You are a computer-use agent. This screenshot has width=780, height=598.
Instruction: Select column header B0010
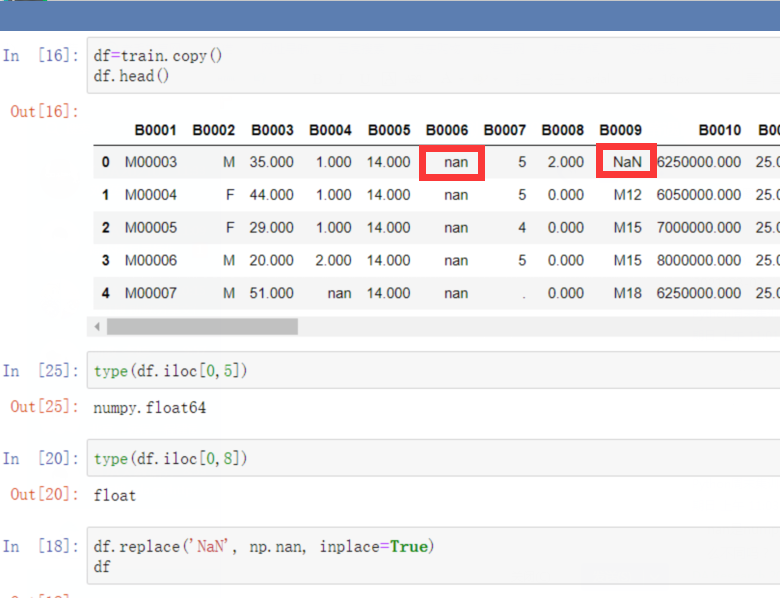point(720,130)
